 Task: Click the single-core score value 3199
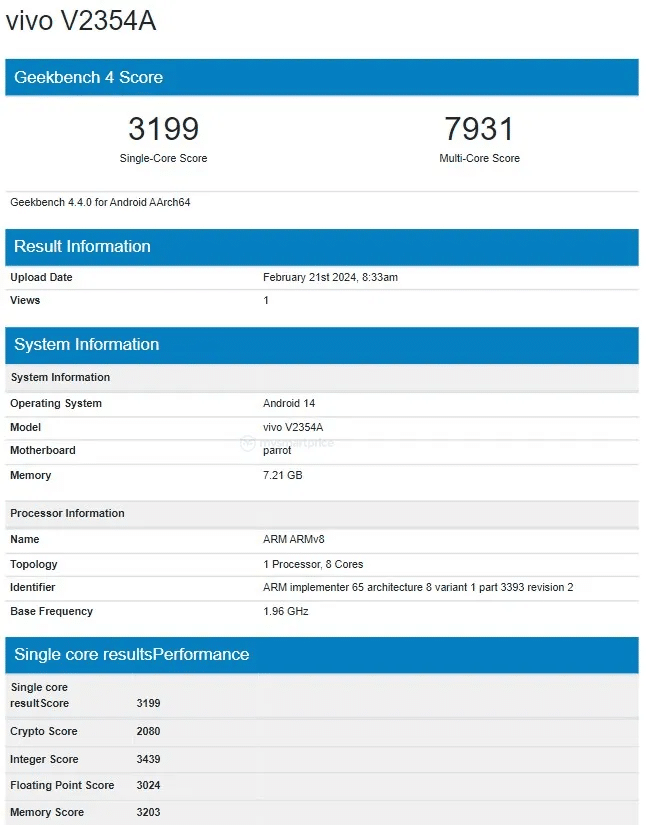click(164, 129)
